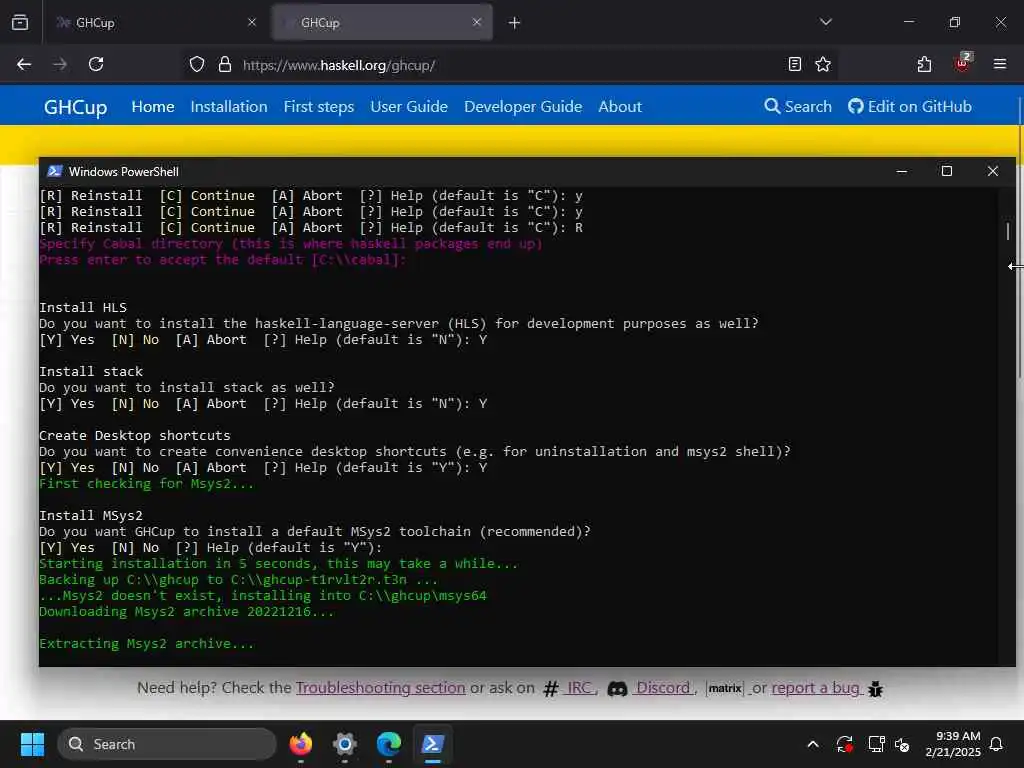
Task: Open a new browser tab with plus
Action: (x=515, y=23)
